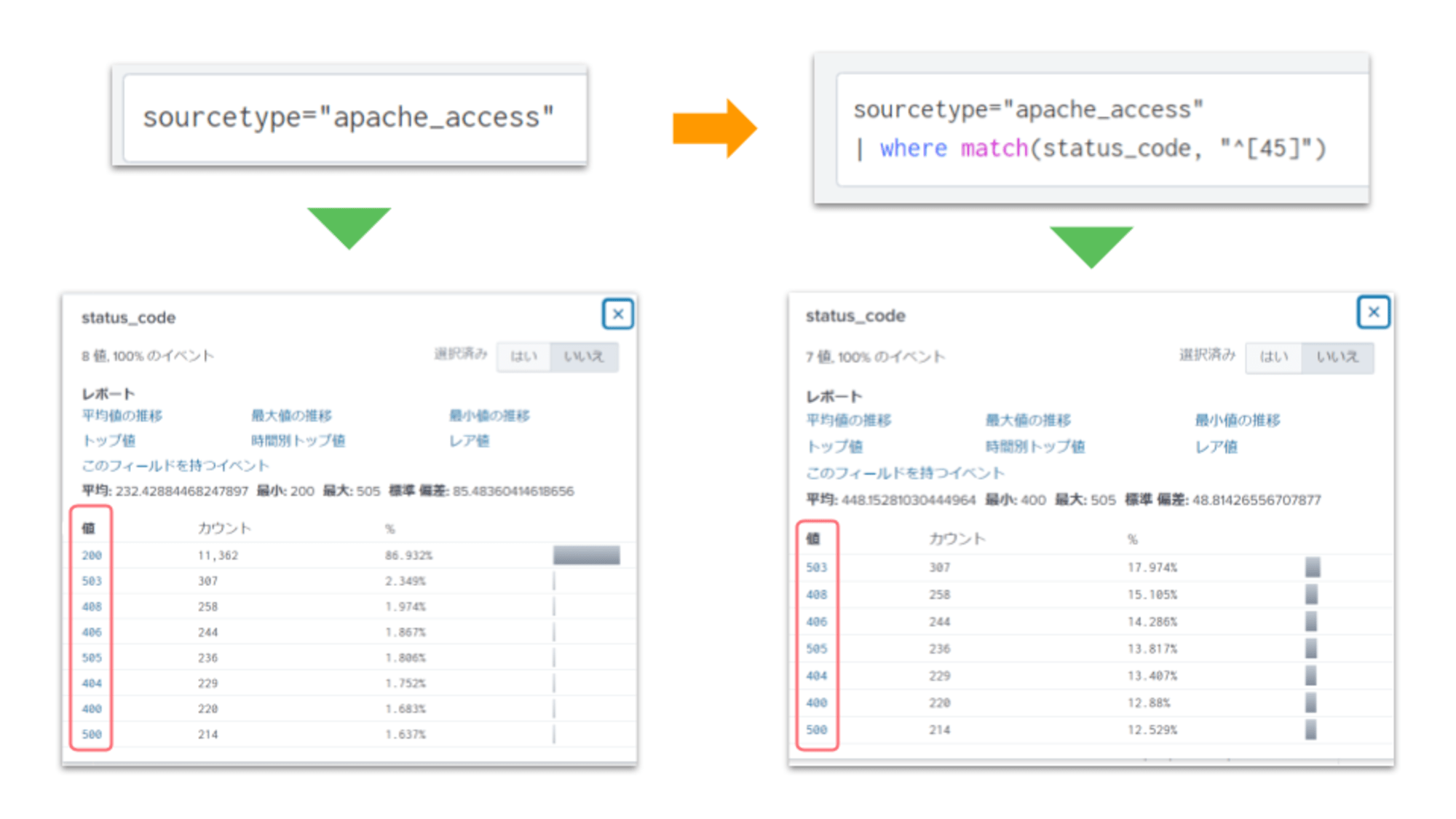Viewport: 1456px width, 819px height.
Task: Click percentage 2.349% in left panel
Action: [405, 581]
